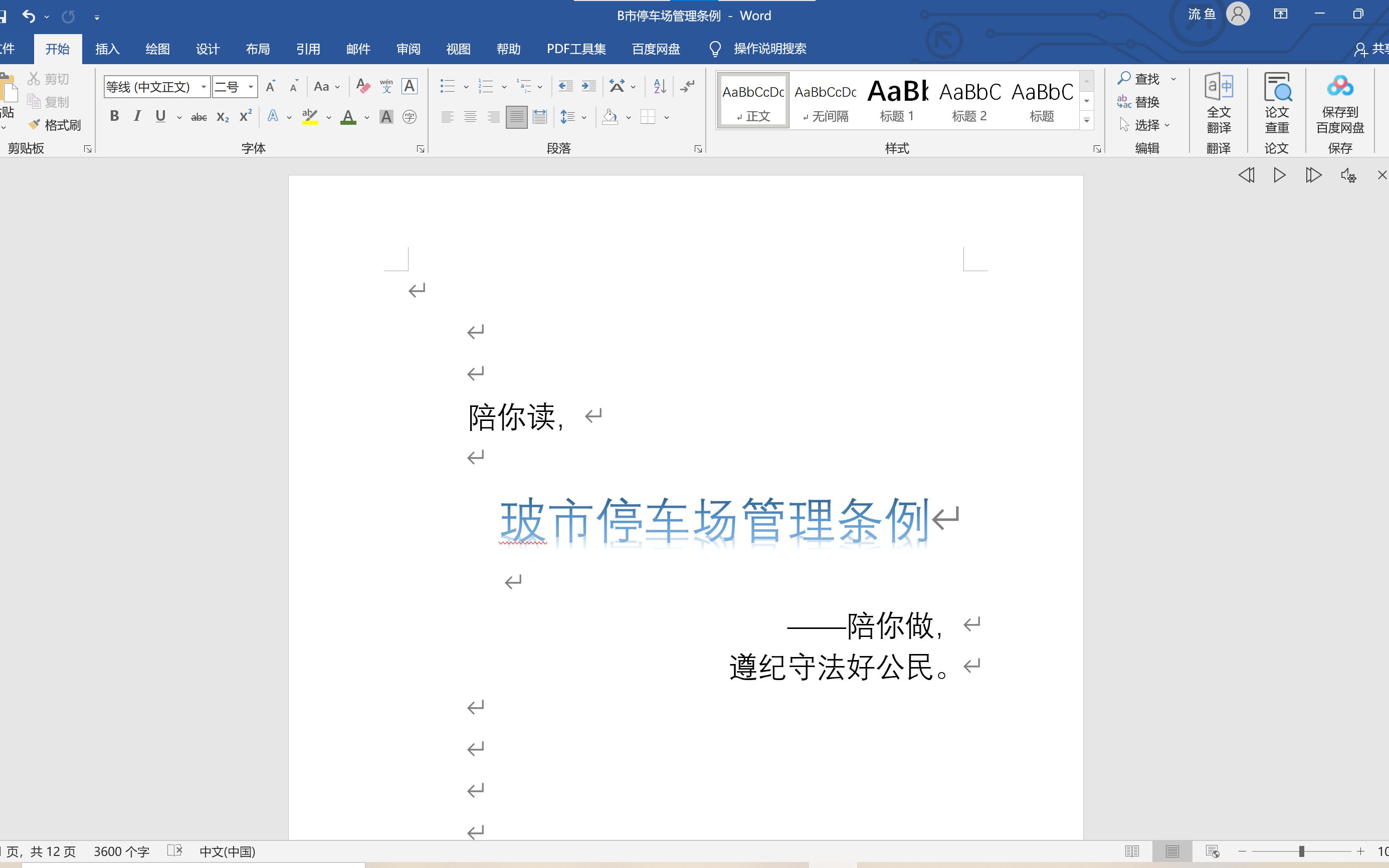This screenshot has height=868, width=1389.
Task: Click the enclosed character icon
Action: click(x=410, y=117)
